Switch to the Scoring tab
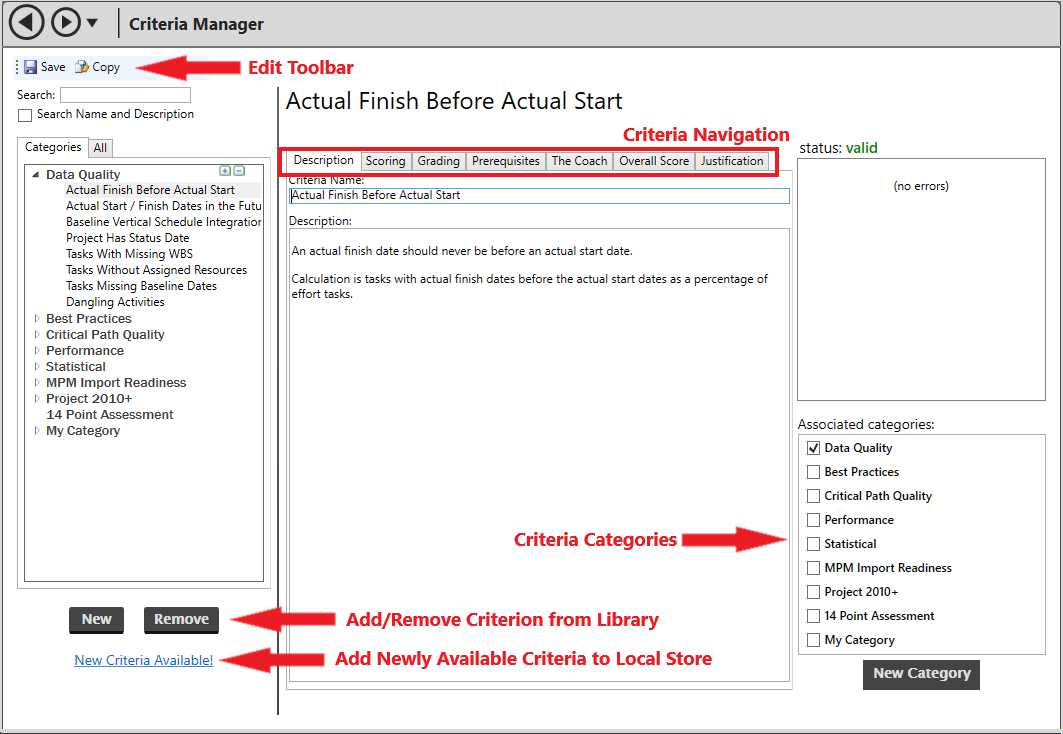 tap(385, 161)
